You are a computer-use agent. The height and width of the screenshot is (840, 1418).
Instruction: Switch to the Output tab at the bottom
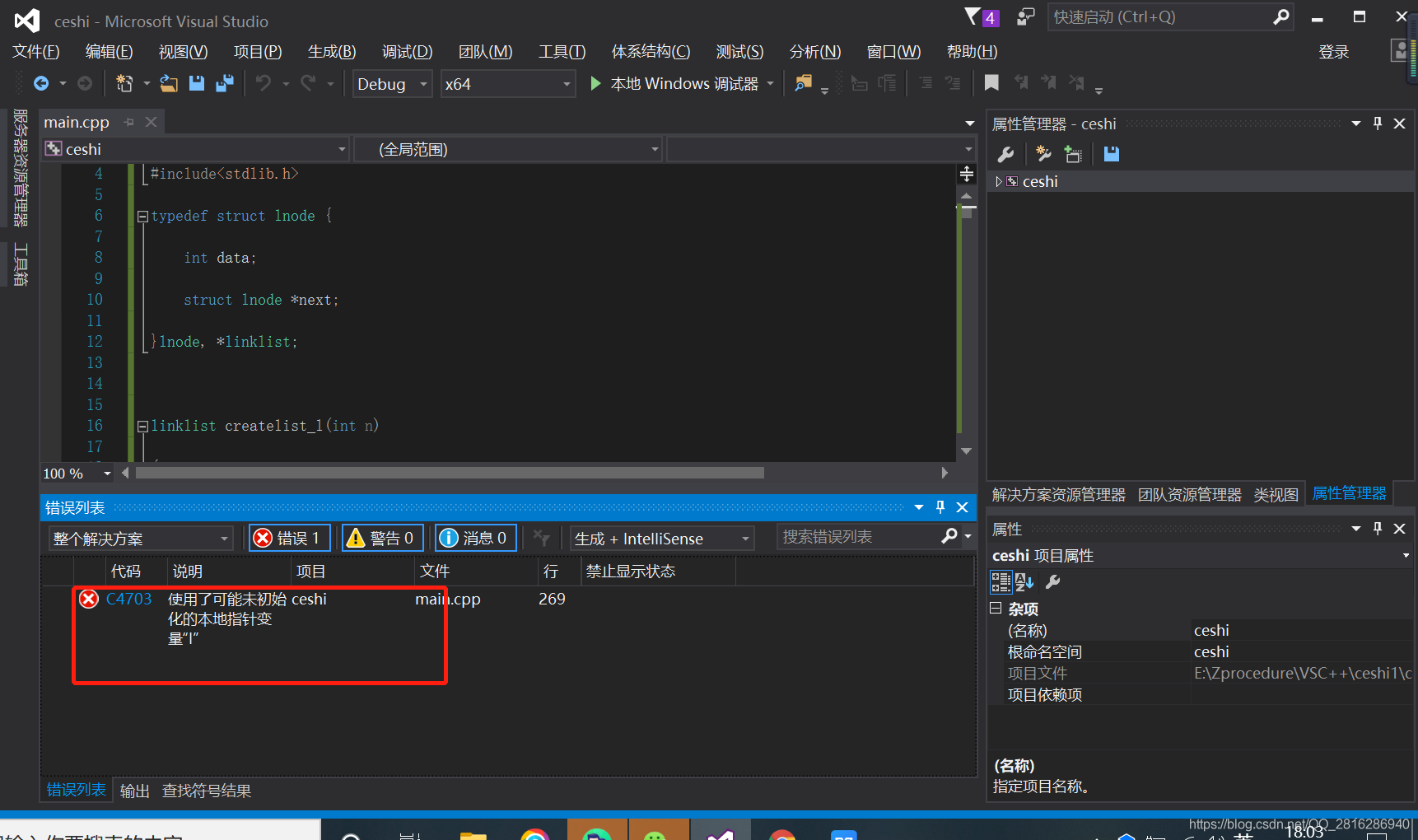135,791
